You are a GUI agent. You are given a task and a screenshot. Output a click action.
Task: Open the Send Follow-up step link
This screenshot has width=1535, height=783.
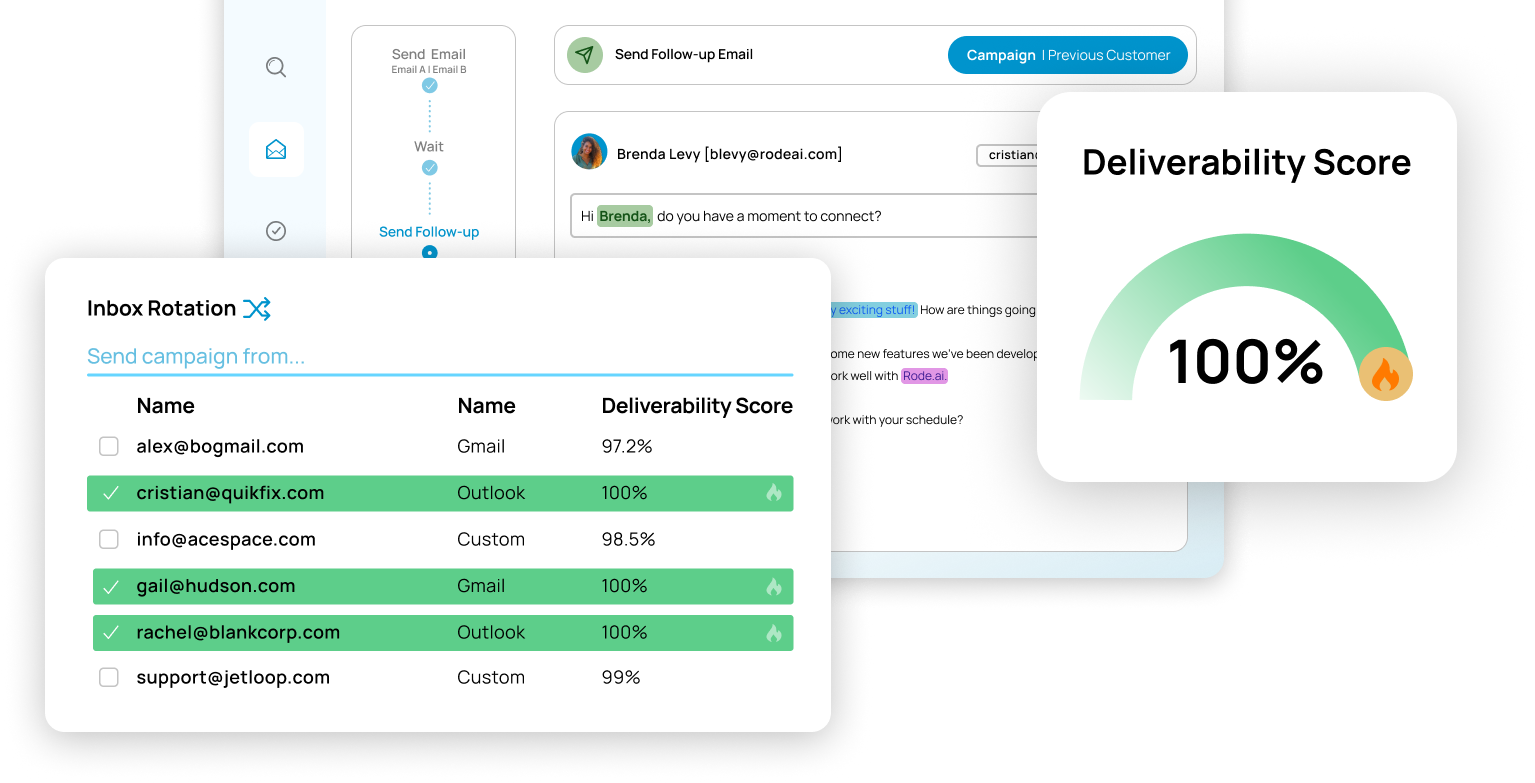click(429, 232)
